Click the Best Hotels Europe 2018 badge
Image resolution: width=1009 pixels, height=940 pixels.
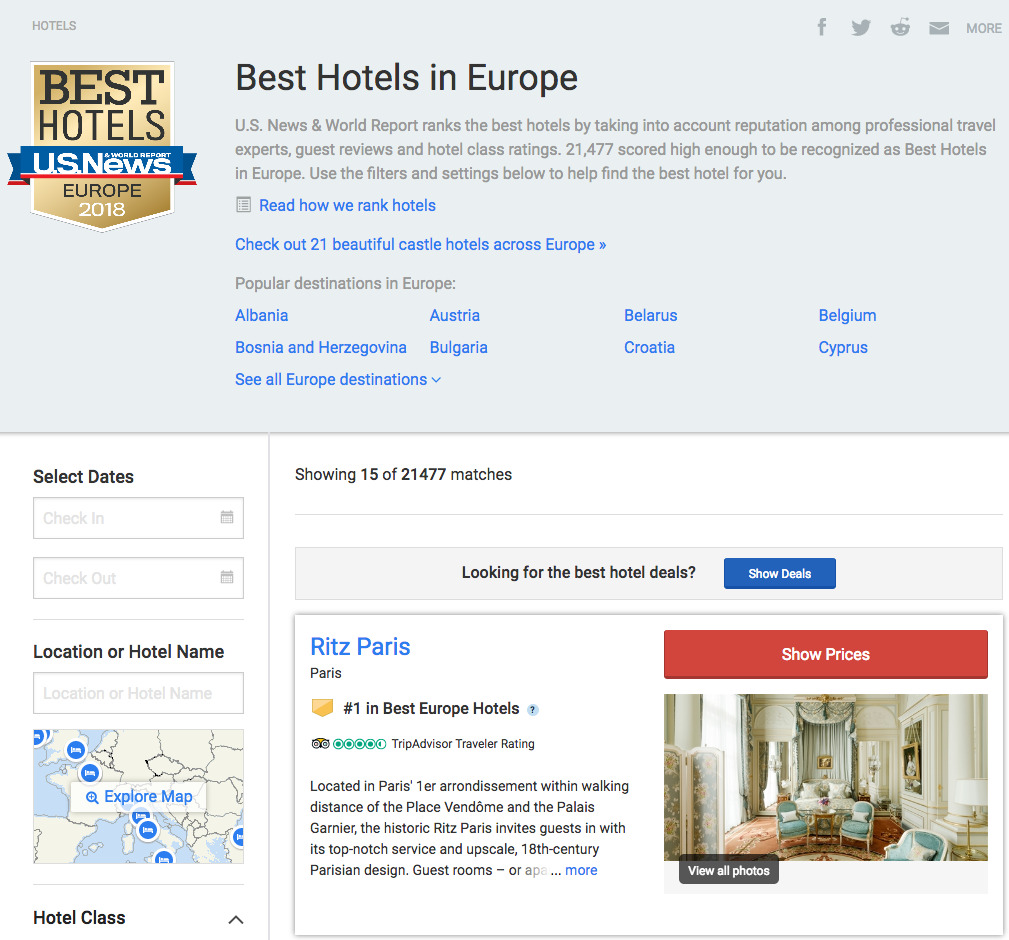[x=102, y=147]
